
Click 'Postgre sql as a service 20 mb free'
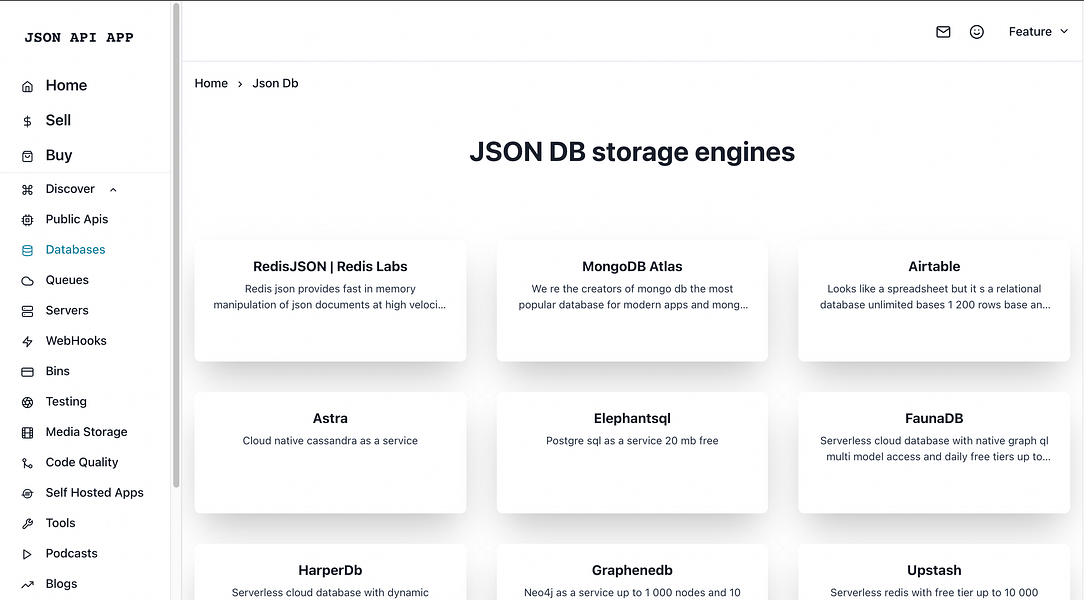(632, 441)
